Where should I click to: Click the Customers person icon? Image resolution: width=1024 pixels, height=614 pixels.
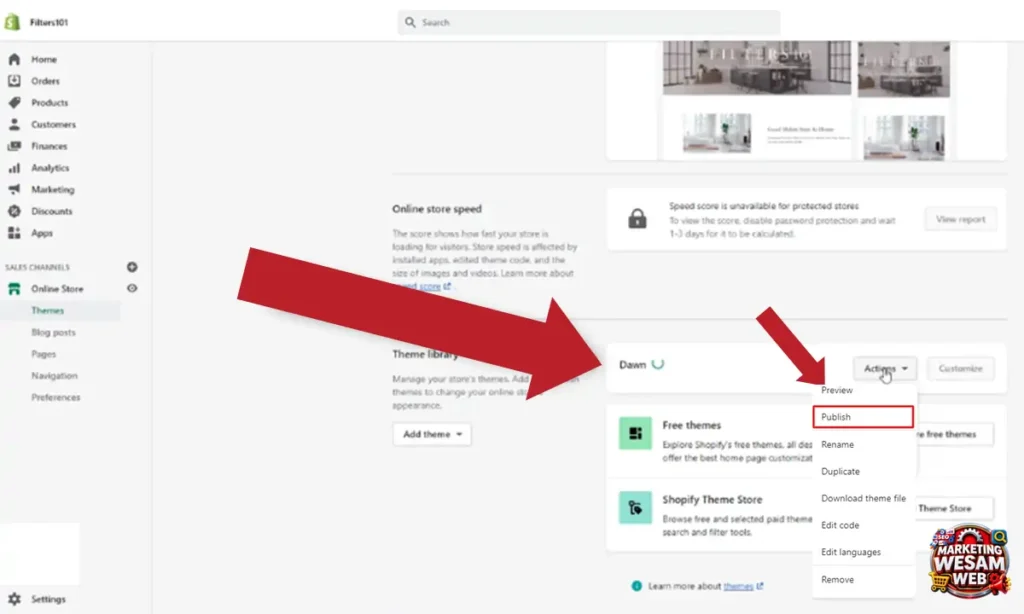(x=14, y=124)
